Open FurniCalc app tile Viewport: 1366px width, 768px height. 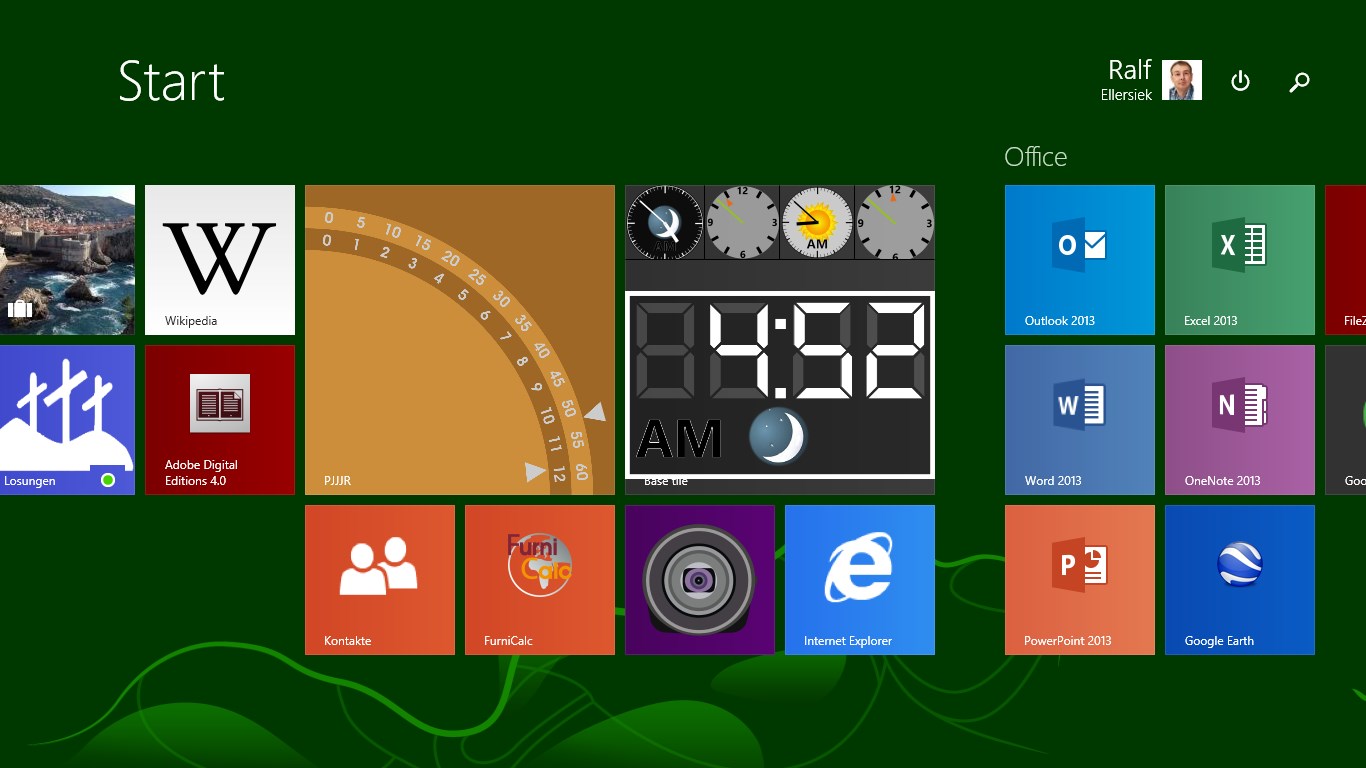pyautogui.click(x=539, y=579)
